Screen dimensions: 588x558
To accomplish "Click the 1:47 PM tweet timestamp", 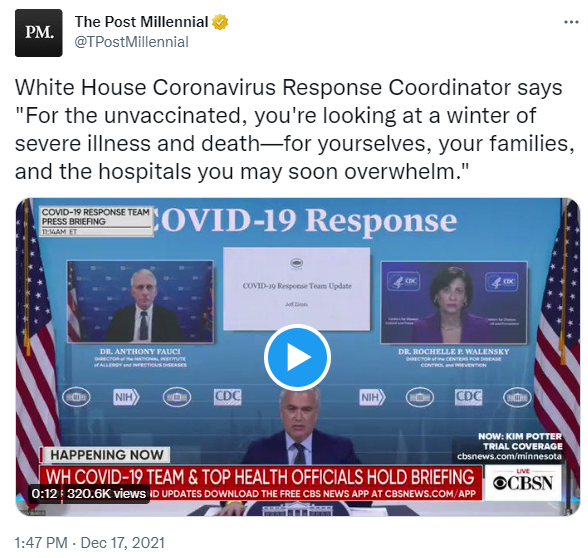I will click(x=41, y=543).
